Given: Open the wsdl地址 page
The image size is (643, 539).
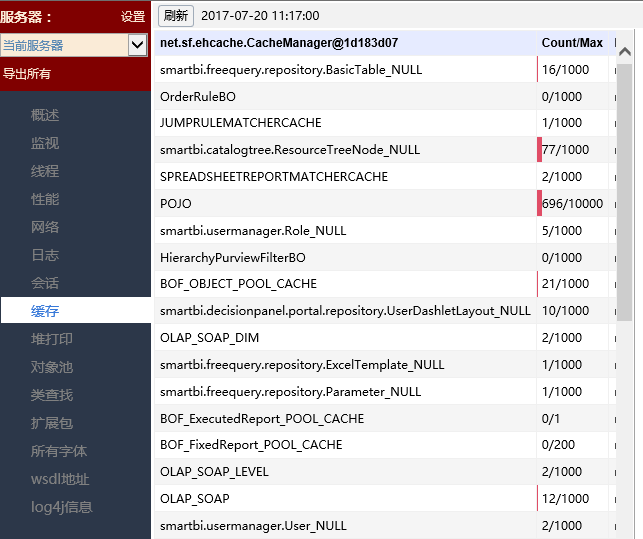Looking at the screenshot, I should click(60, 479).
